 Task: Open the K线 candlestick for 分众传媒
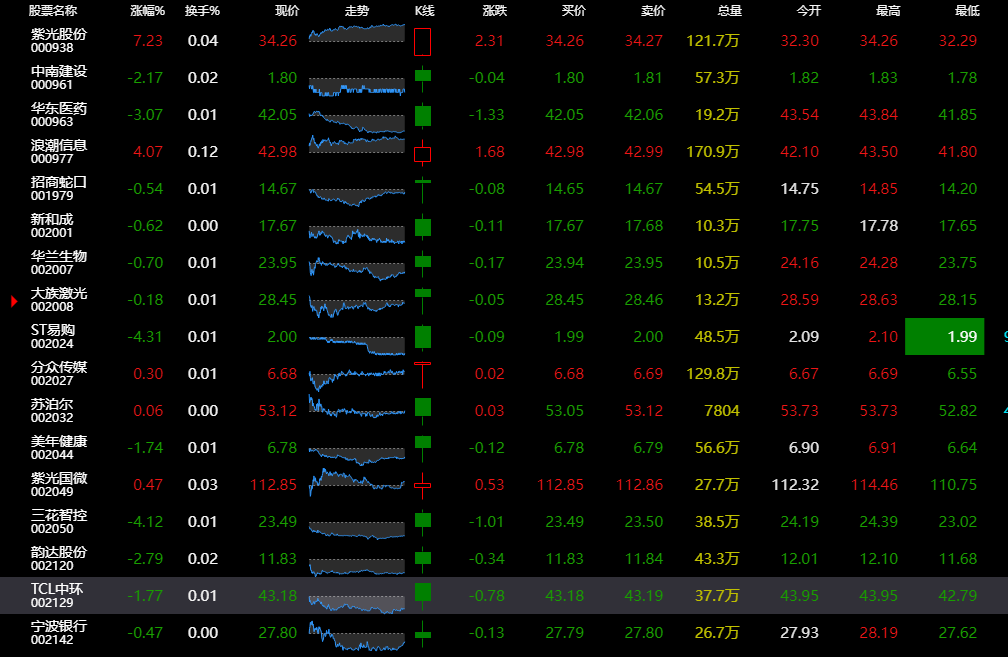pyautogui.click(x=422, y=374)
